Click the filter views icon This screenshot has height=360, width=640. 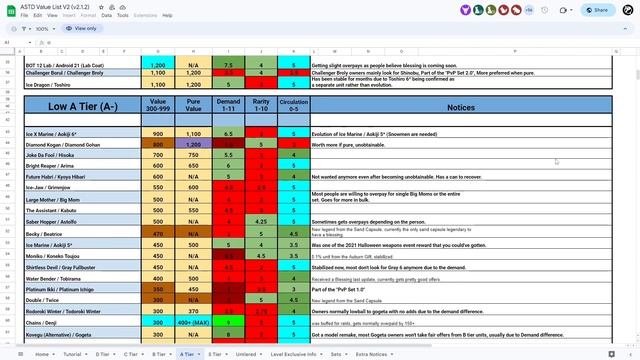(x=24, y=29)
